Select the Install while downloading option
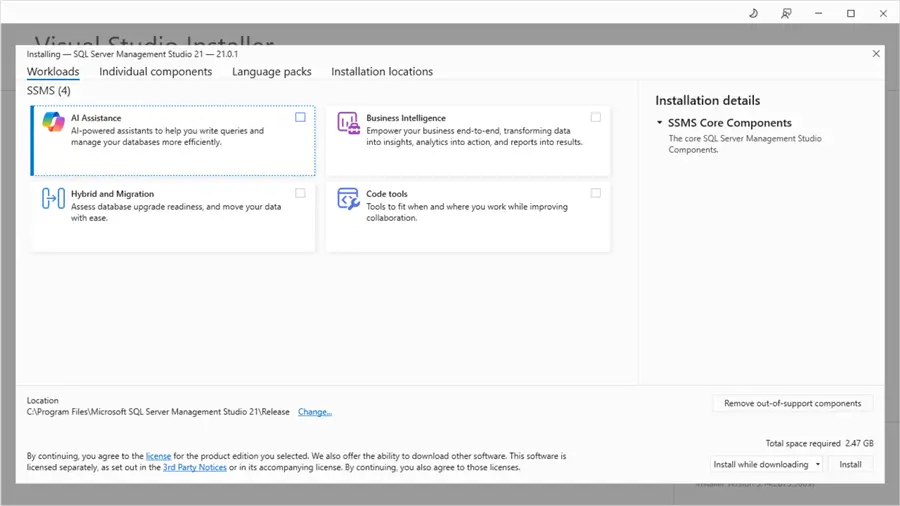This screenshot has width=900, height=506. [x=761, y=464]
